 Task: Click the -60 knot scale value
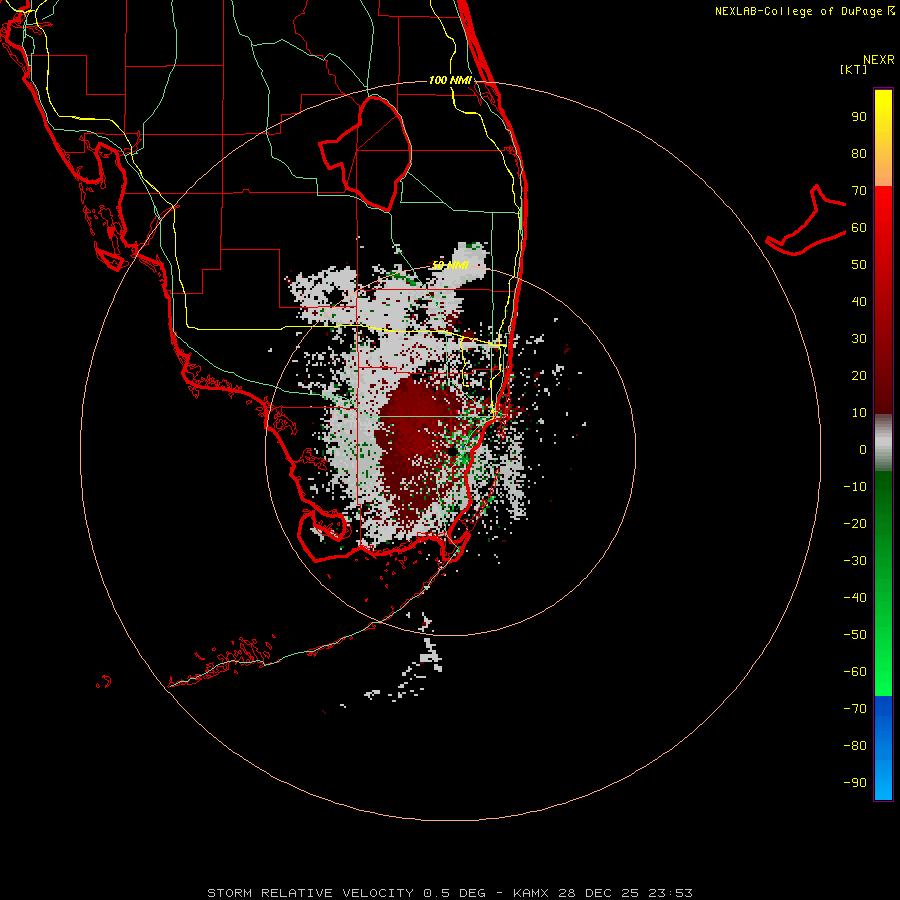[x=855, y=672]
